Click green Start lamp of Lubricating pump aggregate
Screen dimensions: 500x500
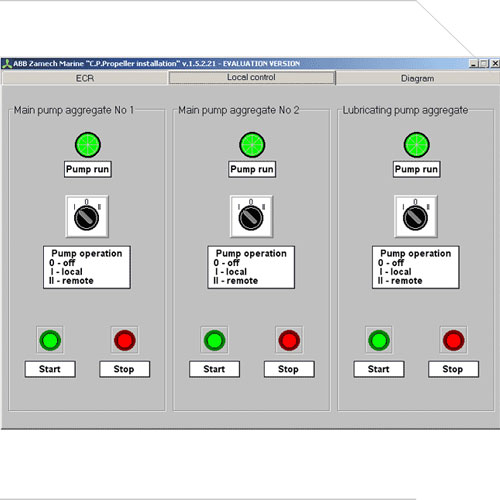click(379, 340)
